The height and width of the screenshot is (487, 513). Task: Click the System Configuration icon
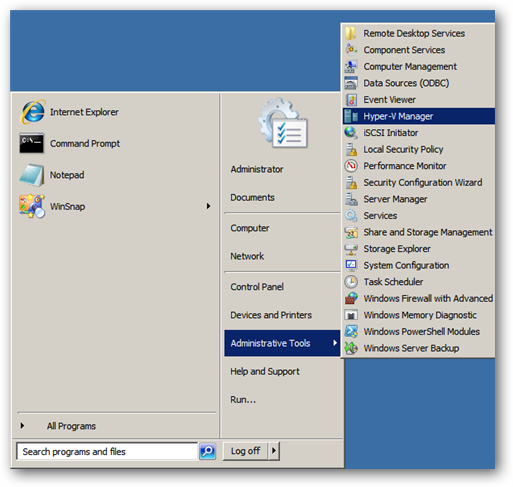(351, 265)
